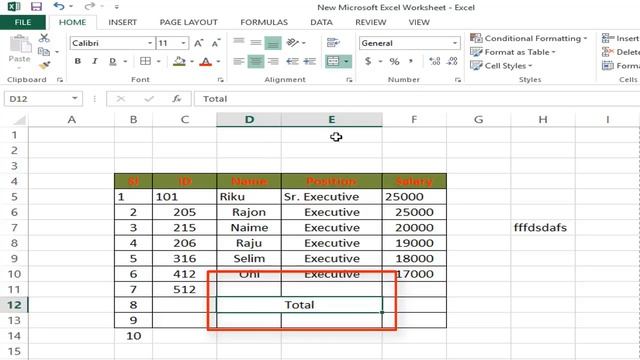
Task: Apply cell borders icon
Action: point(145,61)
